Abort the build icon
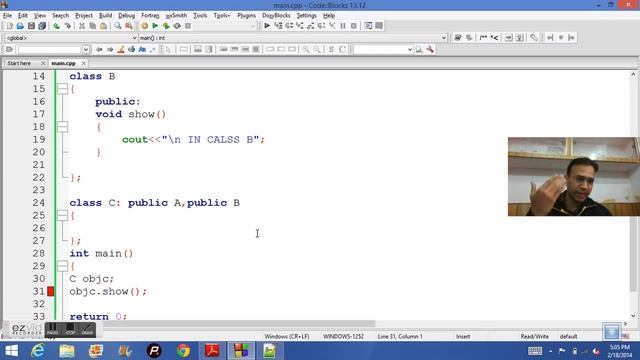The width and height of the screenshot is (640, 360). (188, 26)
